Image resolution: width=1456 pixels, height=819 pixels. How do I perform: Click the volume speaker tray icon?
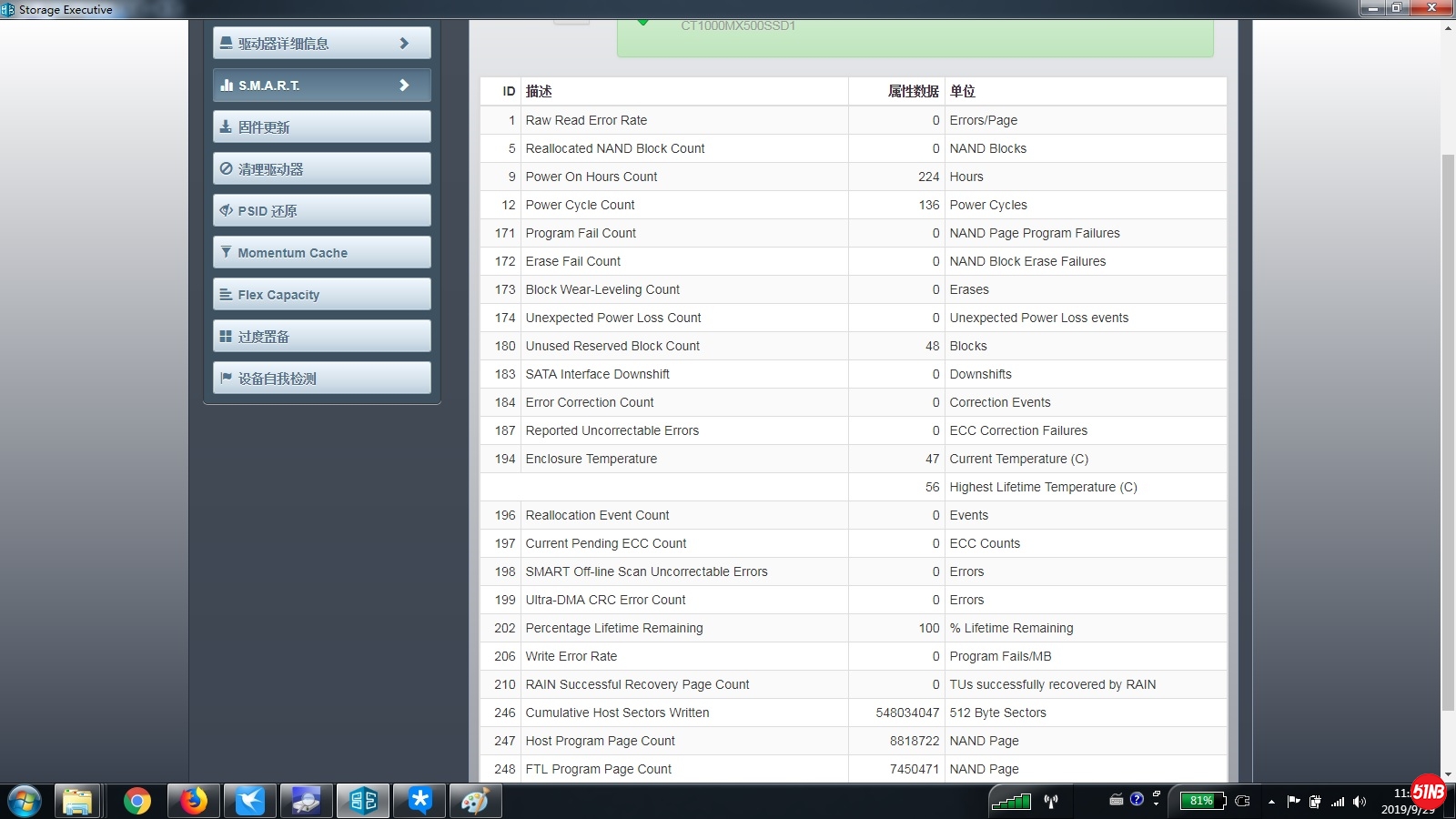tap(1360, 802)
